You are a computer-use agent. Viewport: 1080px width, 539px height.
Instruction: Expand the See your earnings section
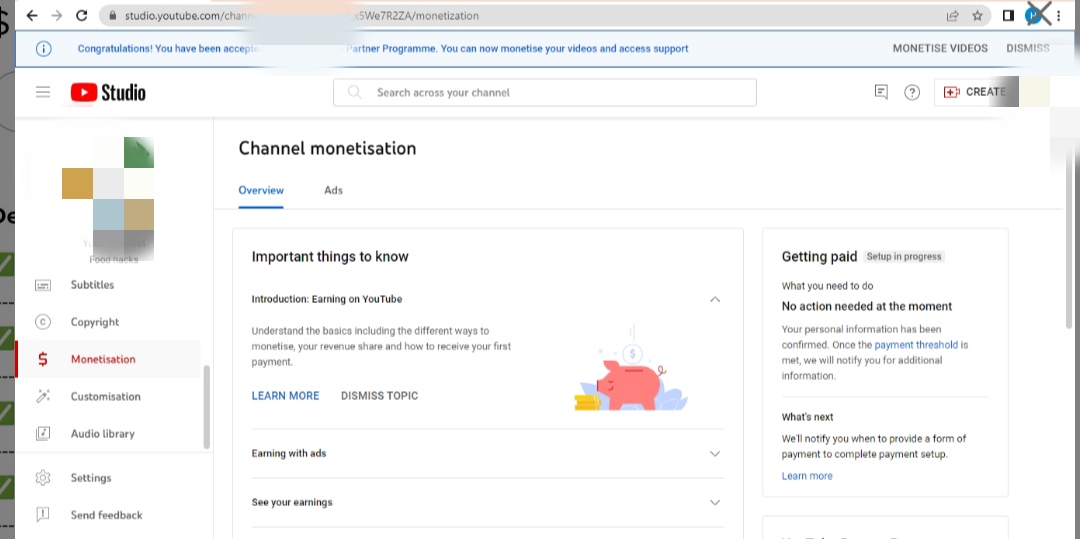pyautogui.click(x=715, y=503)
